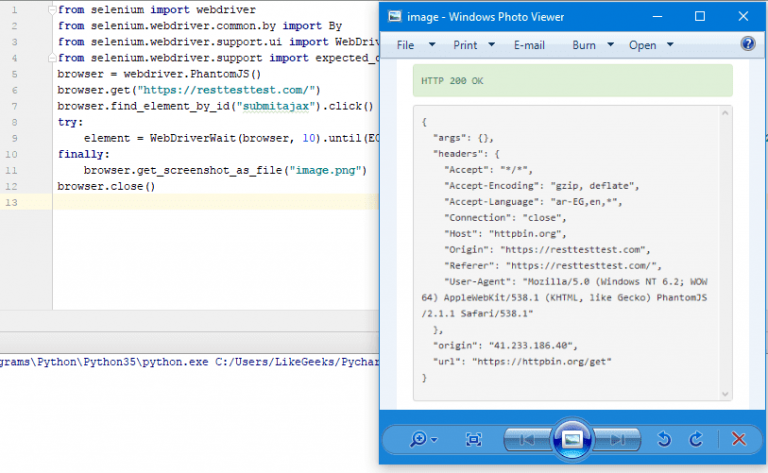Click line number 9 in the editor gutter
The image size is (768, 473).
coord(14,139)
